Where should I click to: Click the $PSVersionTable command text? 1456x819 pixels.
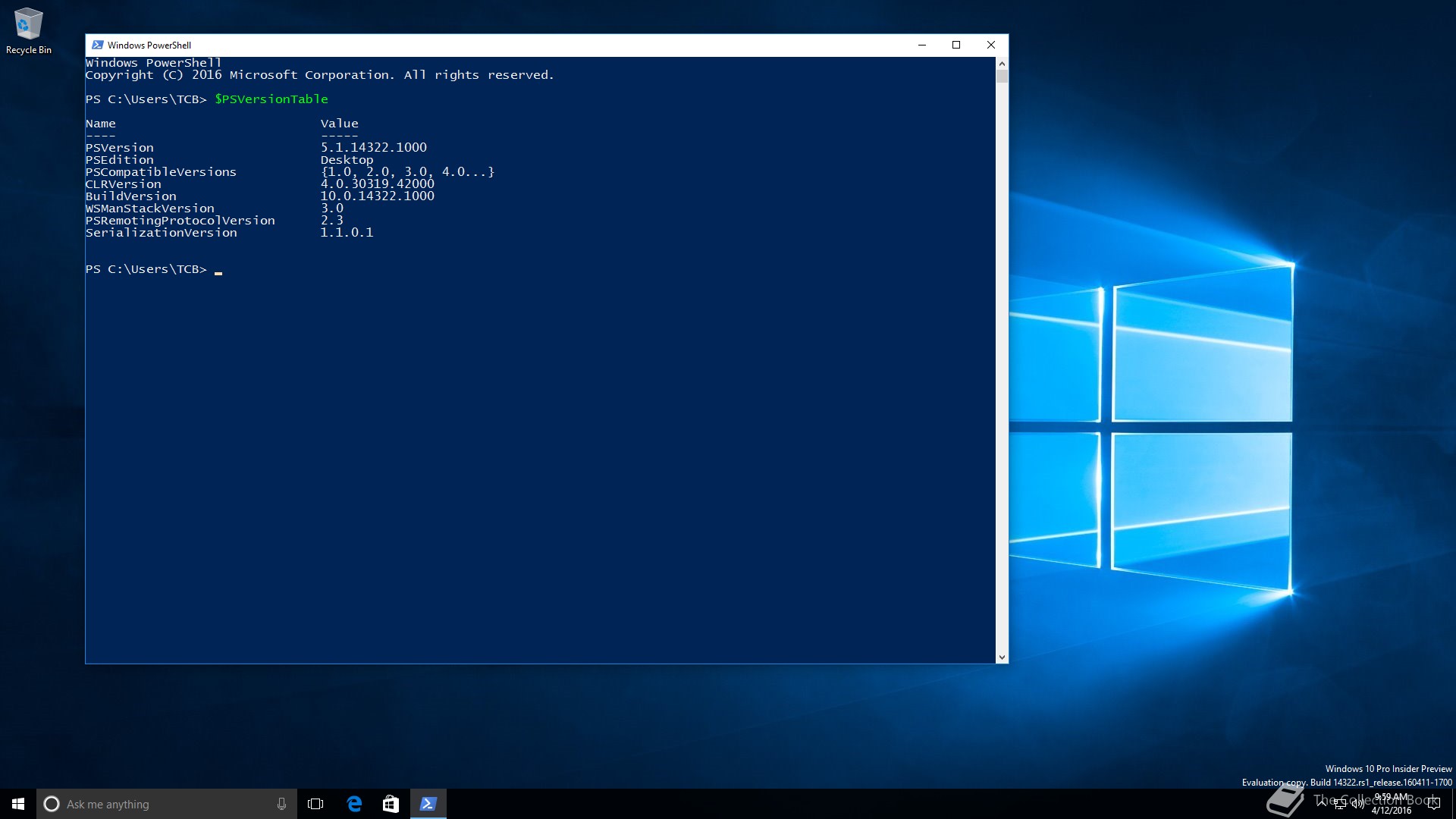(x=271, y=99)
